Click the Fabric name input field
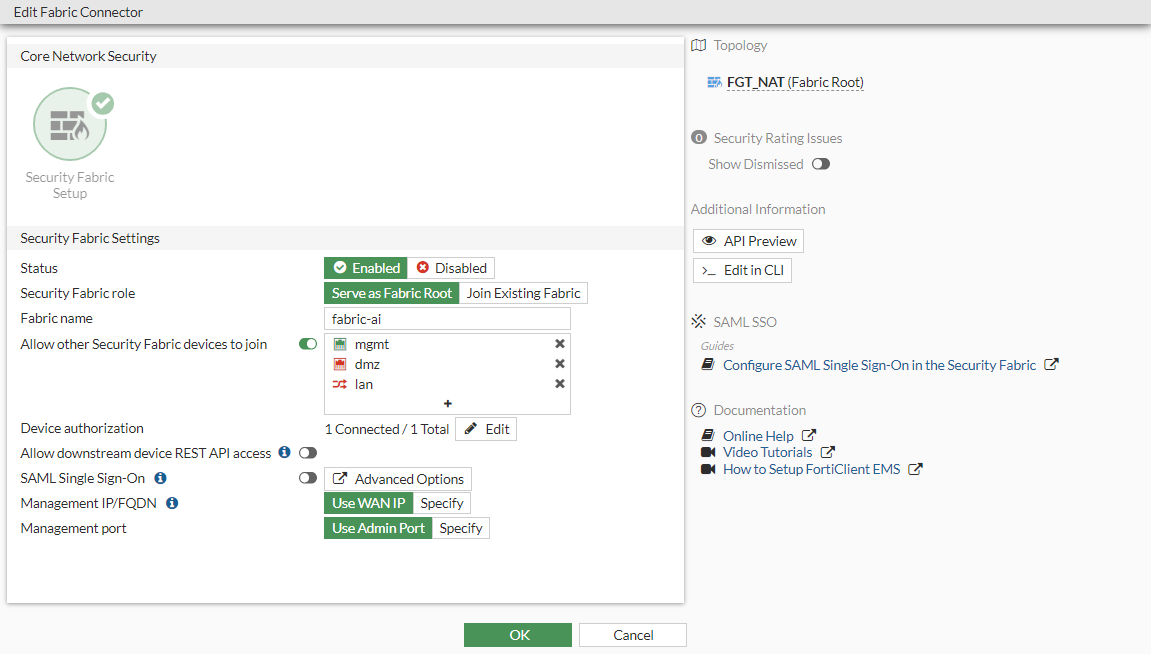The width and height of the screenshot is (1151, 654). click(x=447, y=318)
